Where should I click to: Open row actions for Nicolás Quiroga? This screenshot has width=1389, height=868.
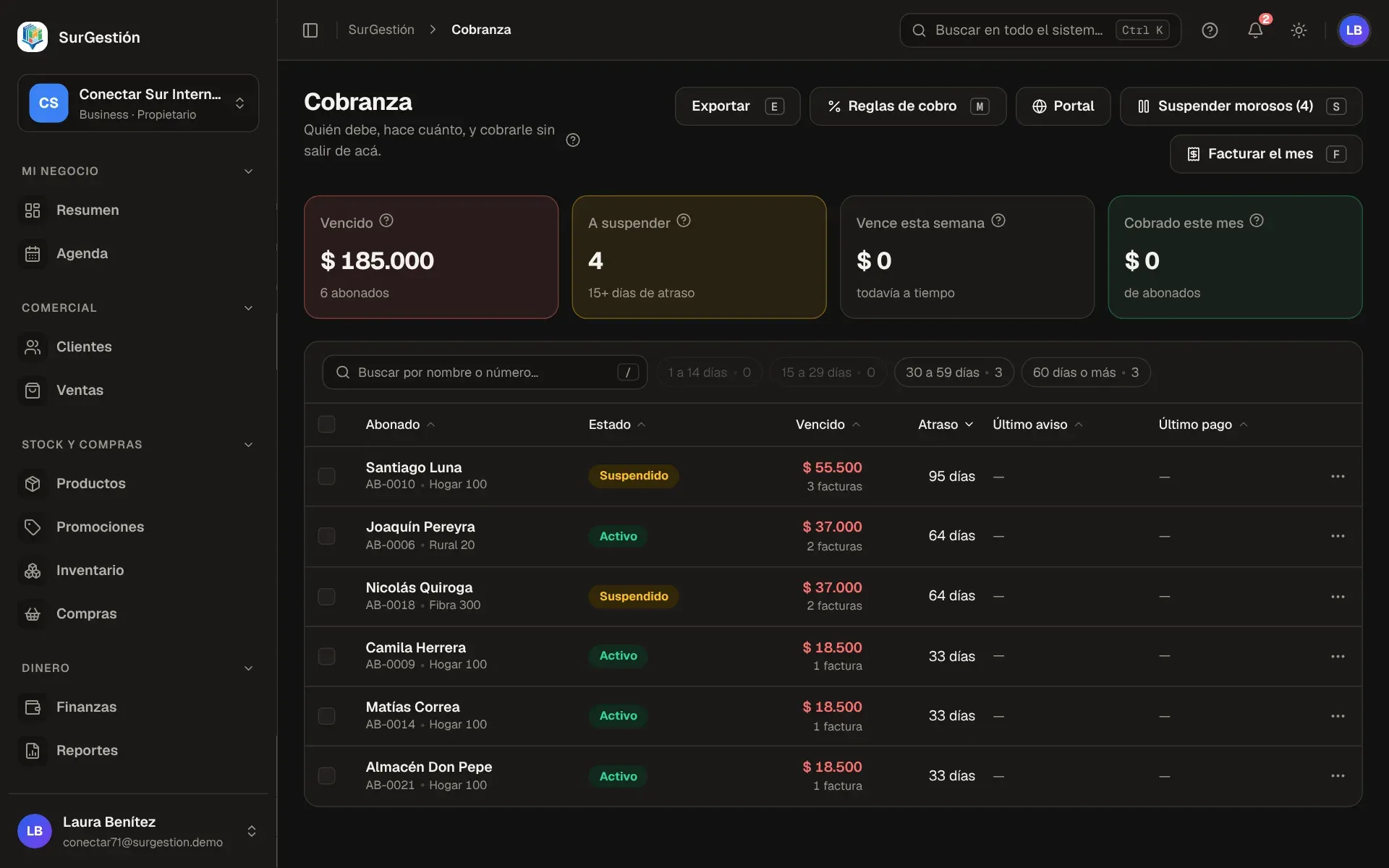tap(1338, 597)
